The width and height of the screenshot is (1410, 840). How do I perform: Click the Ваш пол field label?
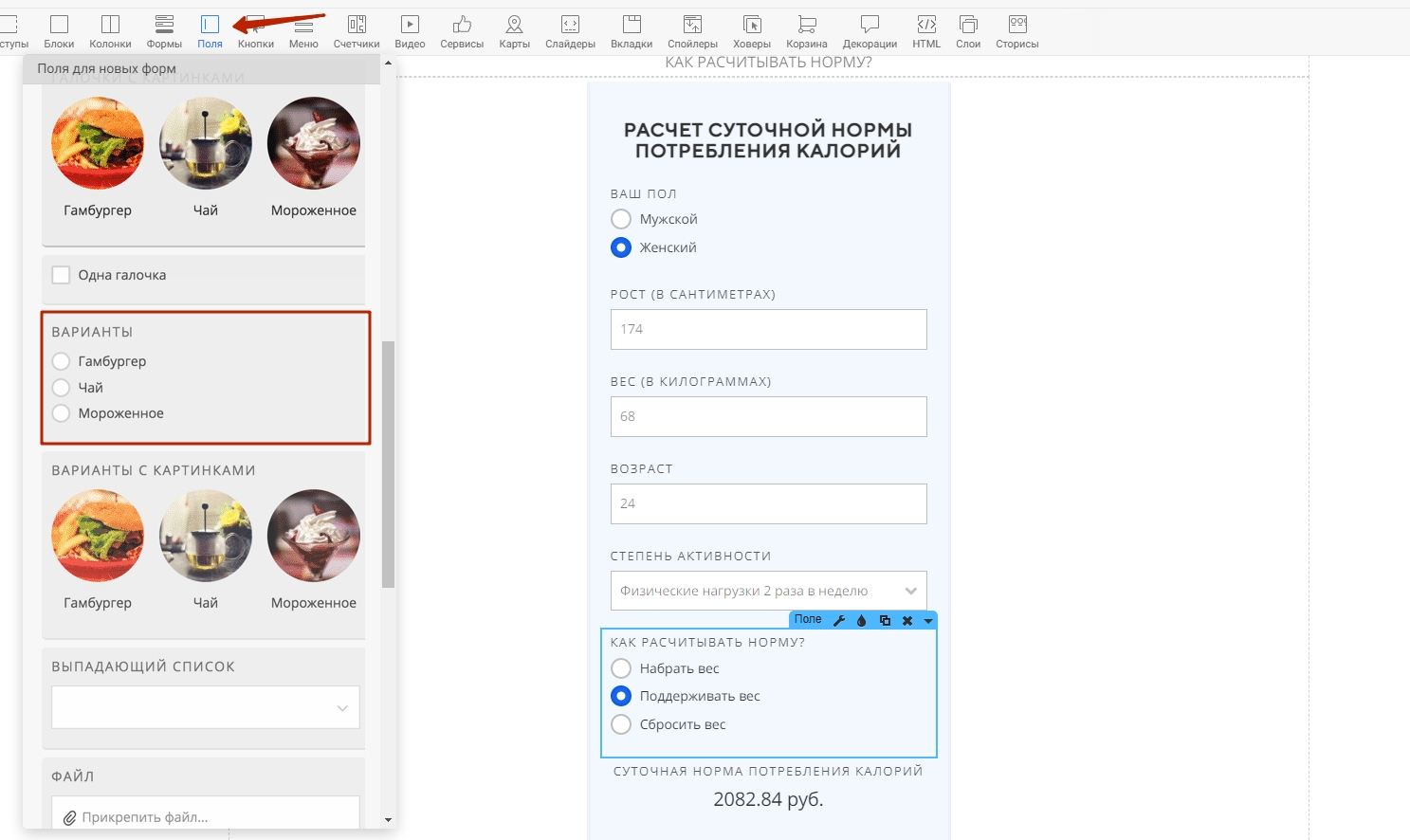point(644,193)
